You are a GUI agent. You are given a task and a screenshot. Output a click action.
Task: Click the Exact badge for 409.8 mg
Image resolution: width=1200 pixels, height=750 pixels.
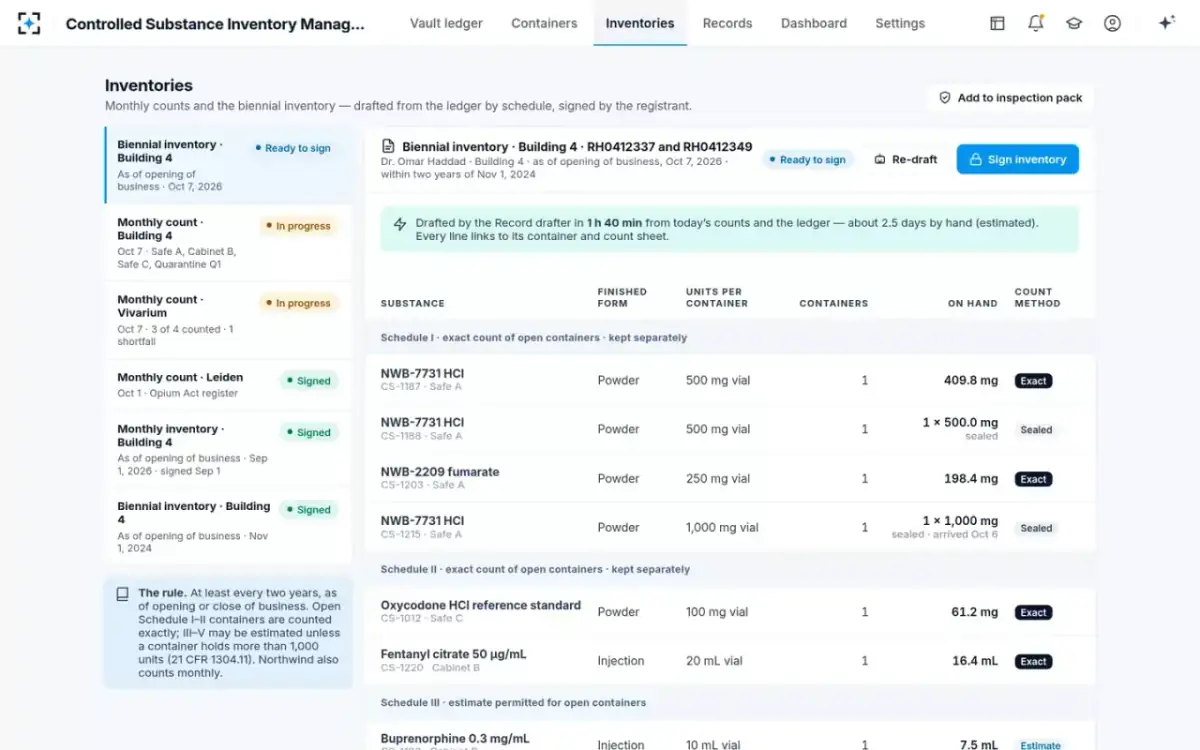(x=1033, y=381)
